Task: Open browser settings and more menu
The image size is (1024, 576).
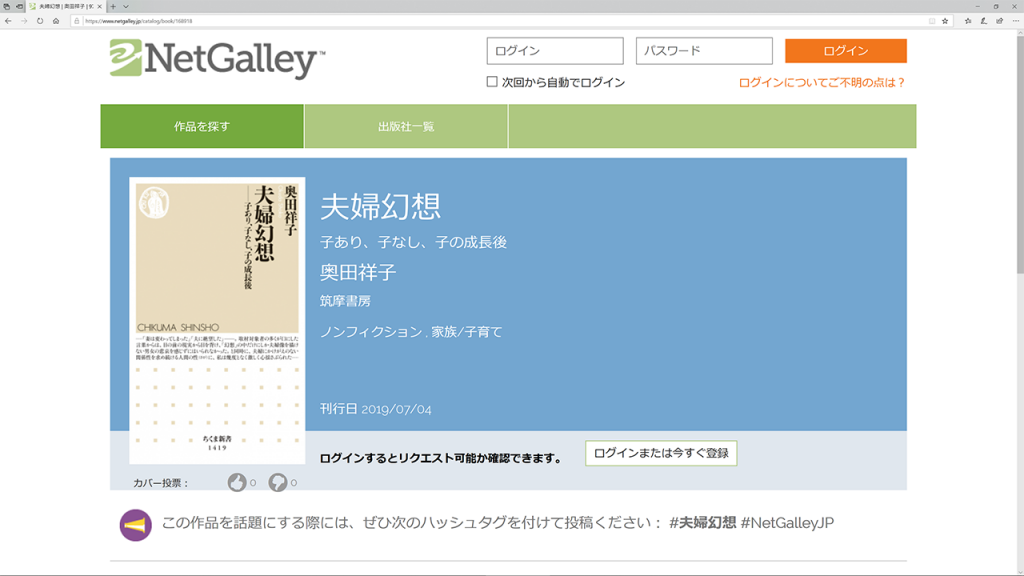Action: [x=1013, y=20]
